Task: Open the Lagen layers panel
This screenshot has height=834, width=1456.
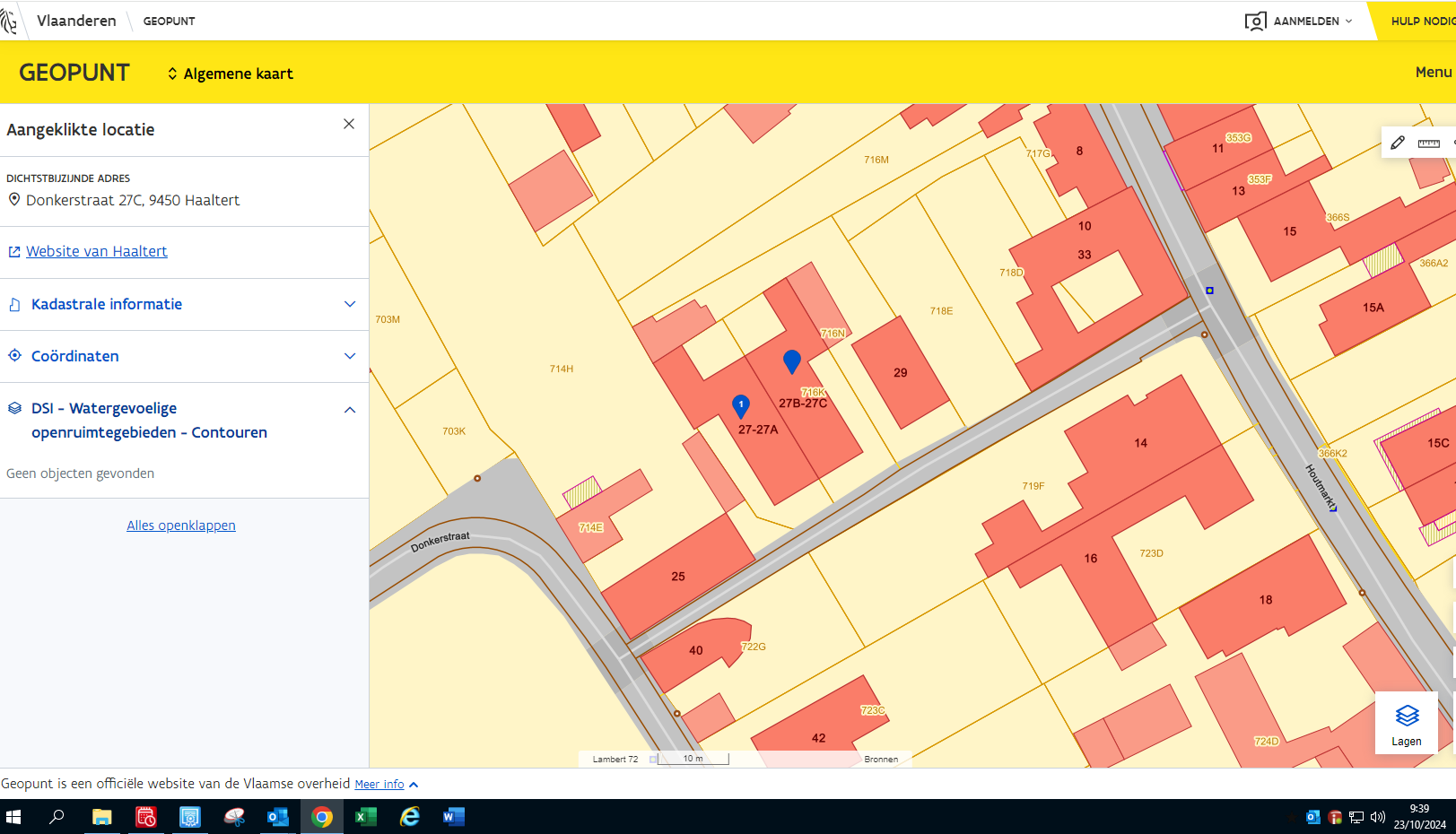Action: point(1406,723)
